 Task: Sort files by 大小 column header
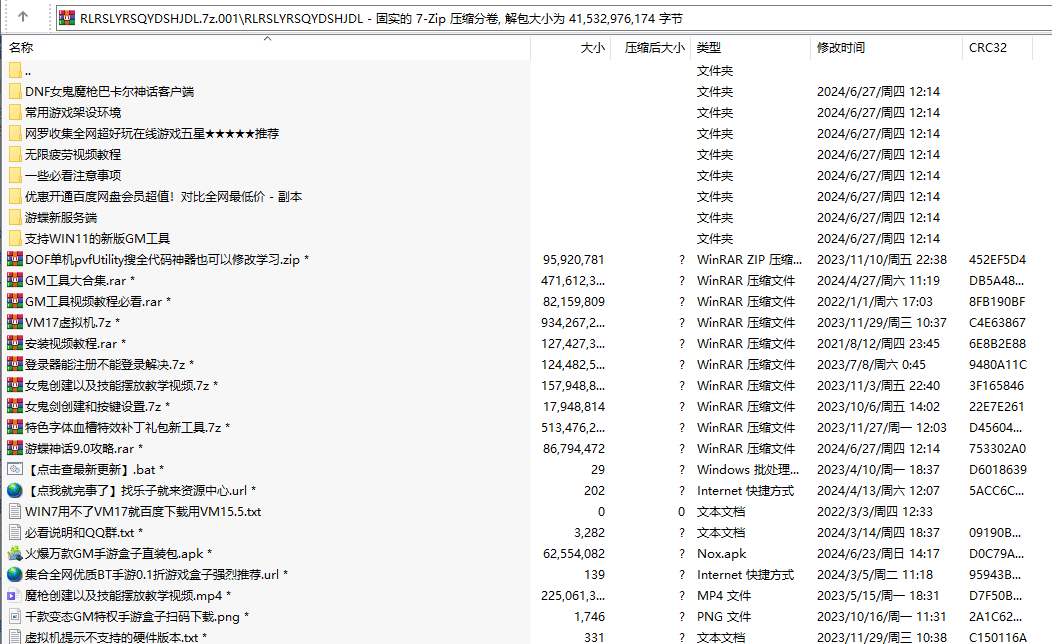(x=592, y=48)
